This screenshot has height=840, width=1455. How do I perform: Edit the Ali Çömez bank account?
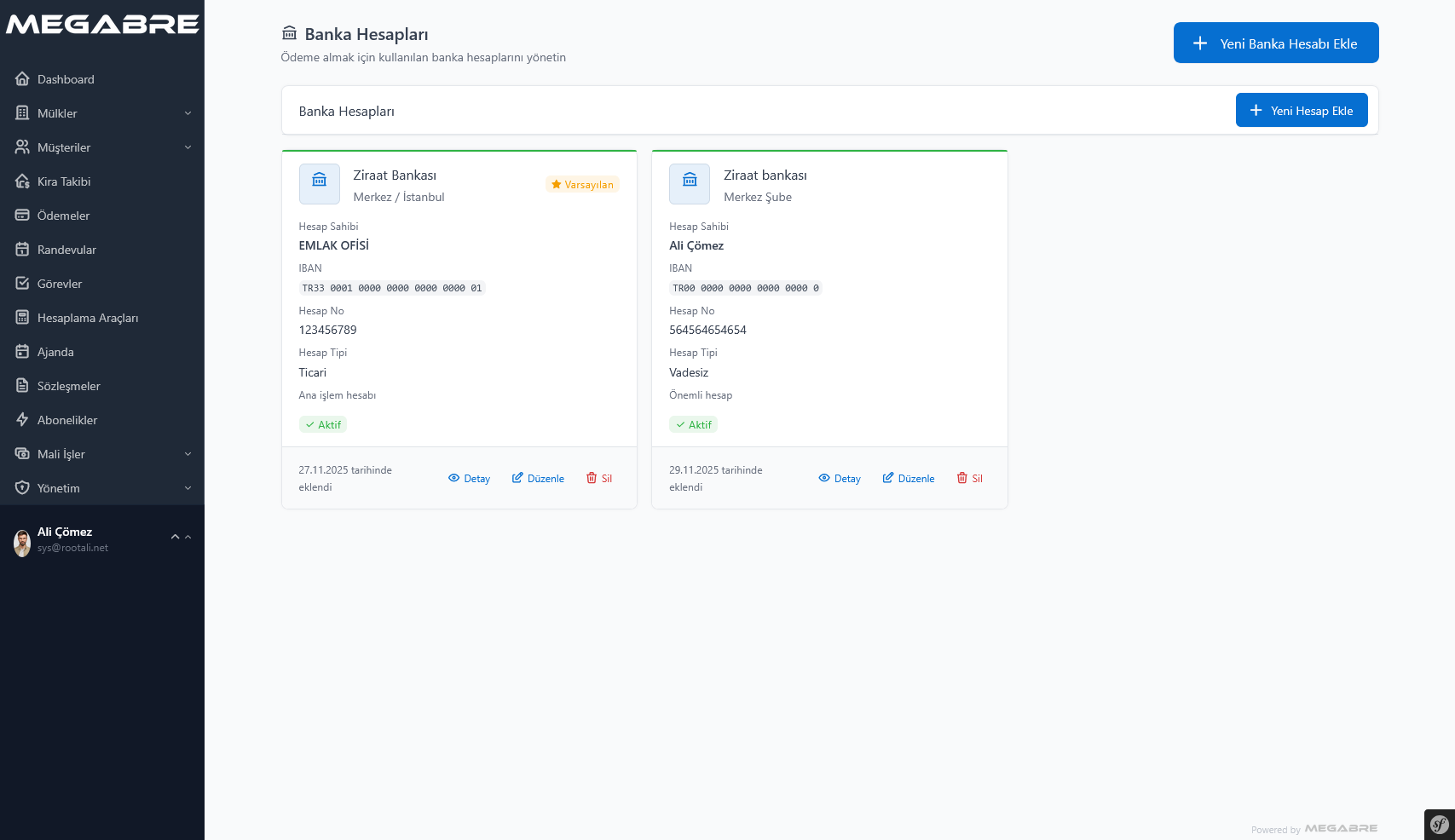[909, 478]
